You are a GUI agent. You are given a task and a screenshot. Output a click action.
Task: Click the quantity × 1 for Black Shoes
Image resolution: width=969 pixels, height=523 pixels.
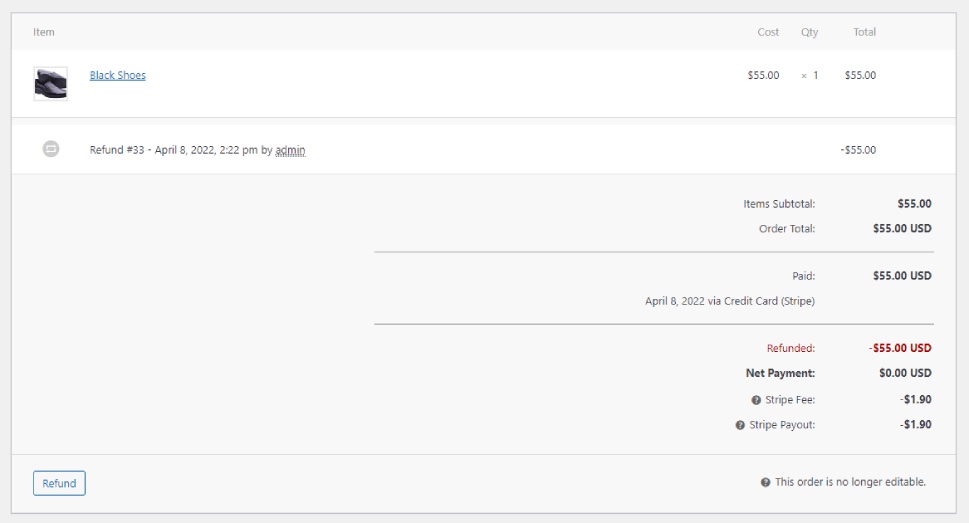[x=810, y=75]
